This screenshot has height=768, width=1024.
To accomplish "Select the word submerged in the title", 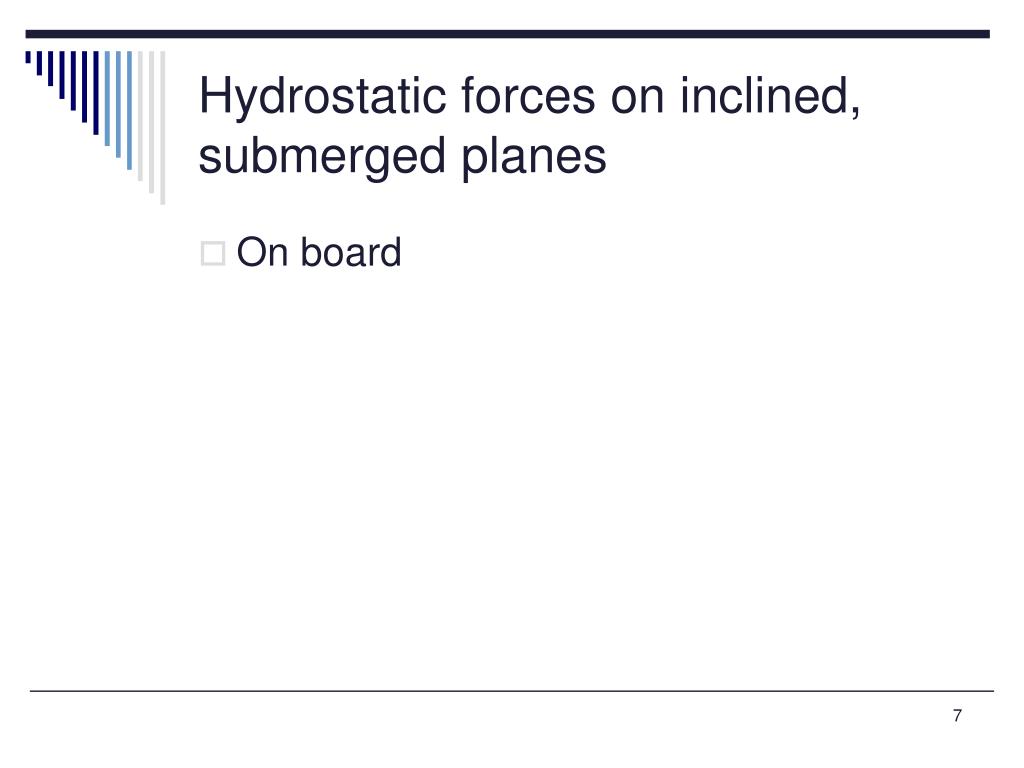I will pyautogui.click(x=322, y=157).
